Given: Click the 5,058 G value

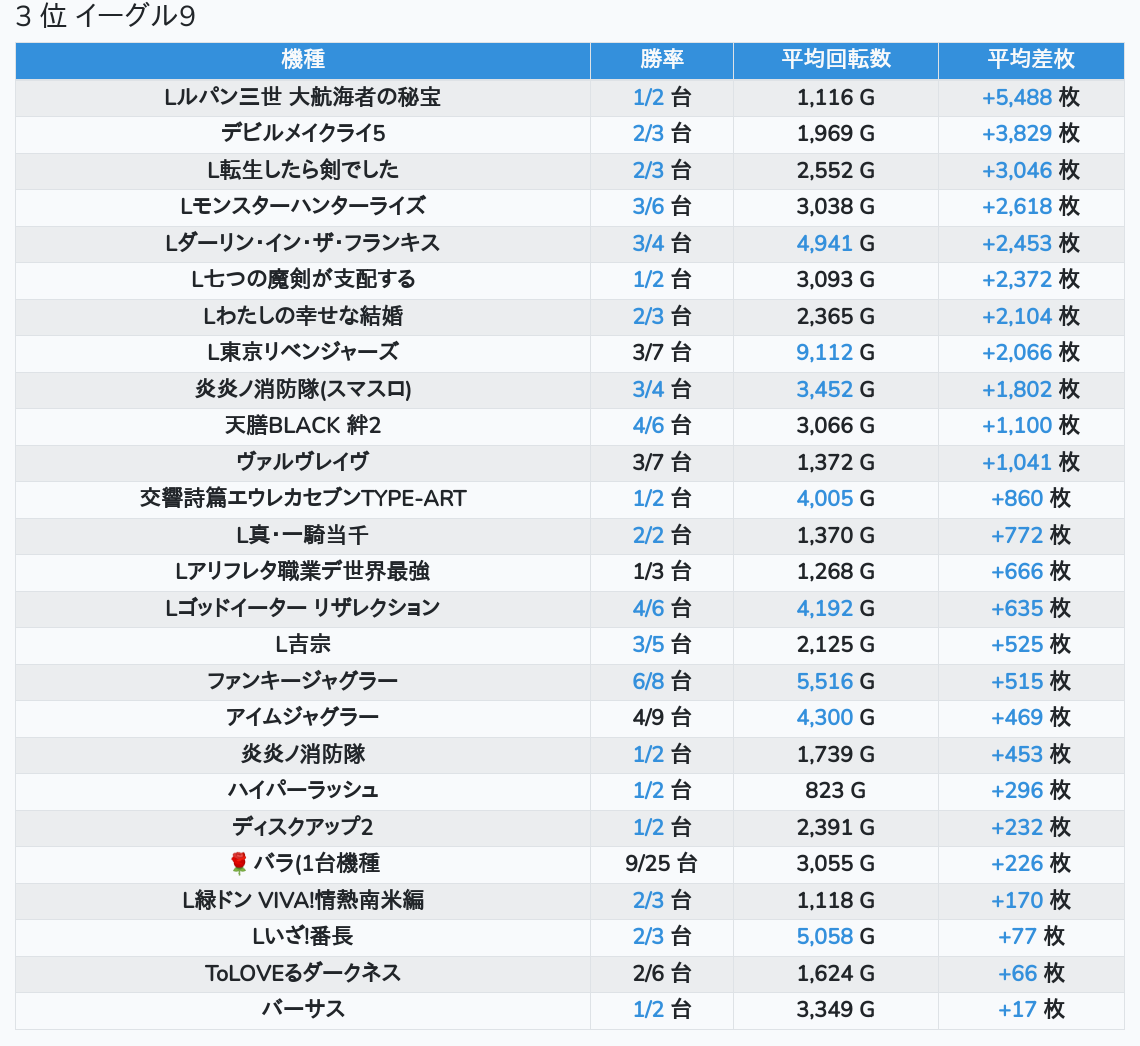Looking at the screenshot, I should [836, 936].
